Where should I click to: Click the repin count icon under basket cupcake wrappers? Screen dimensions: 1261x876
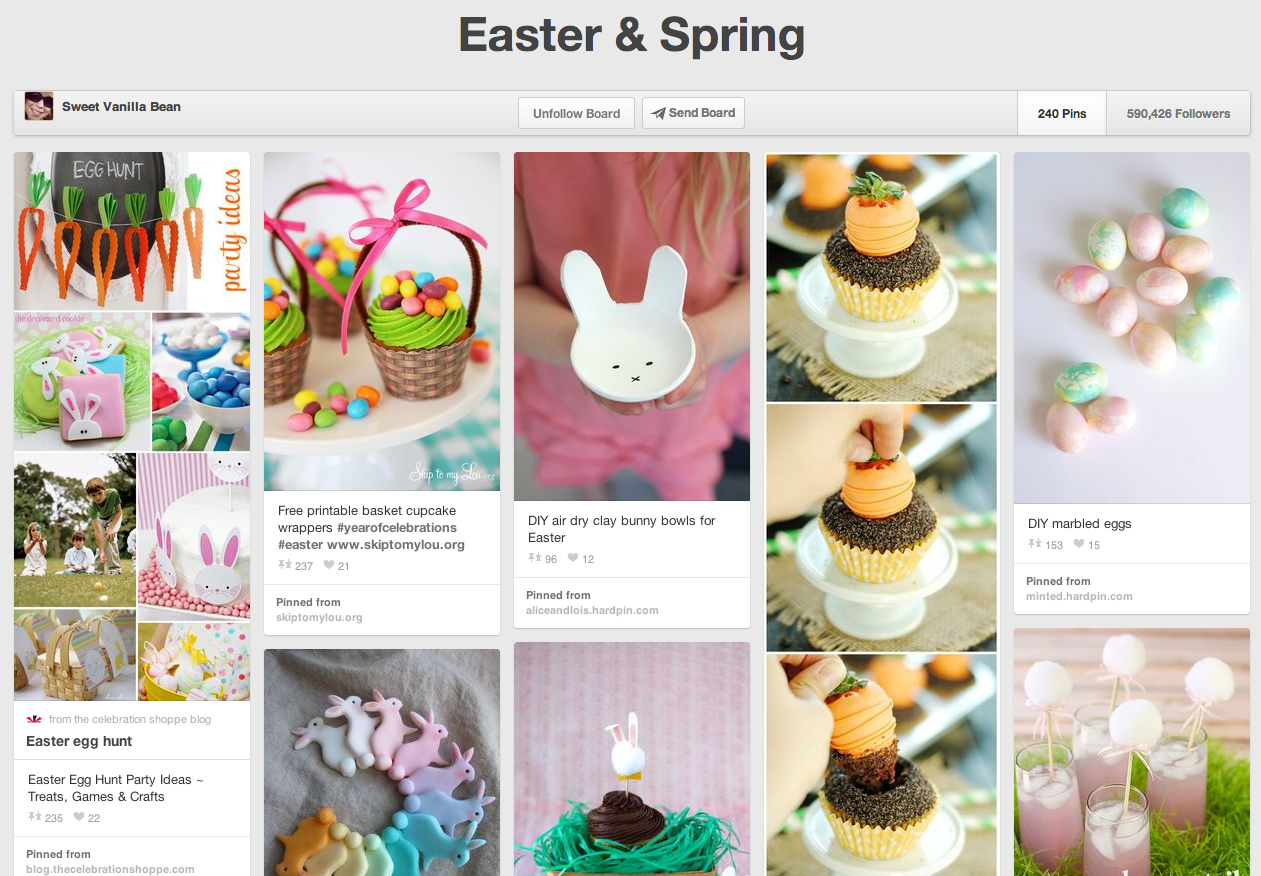284,565
